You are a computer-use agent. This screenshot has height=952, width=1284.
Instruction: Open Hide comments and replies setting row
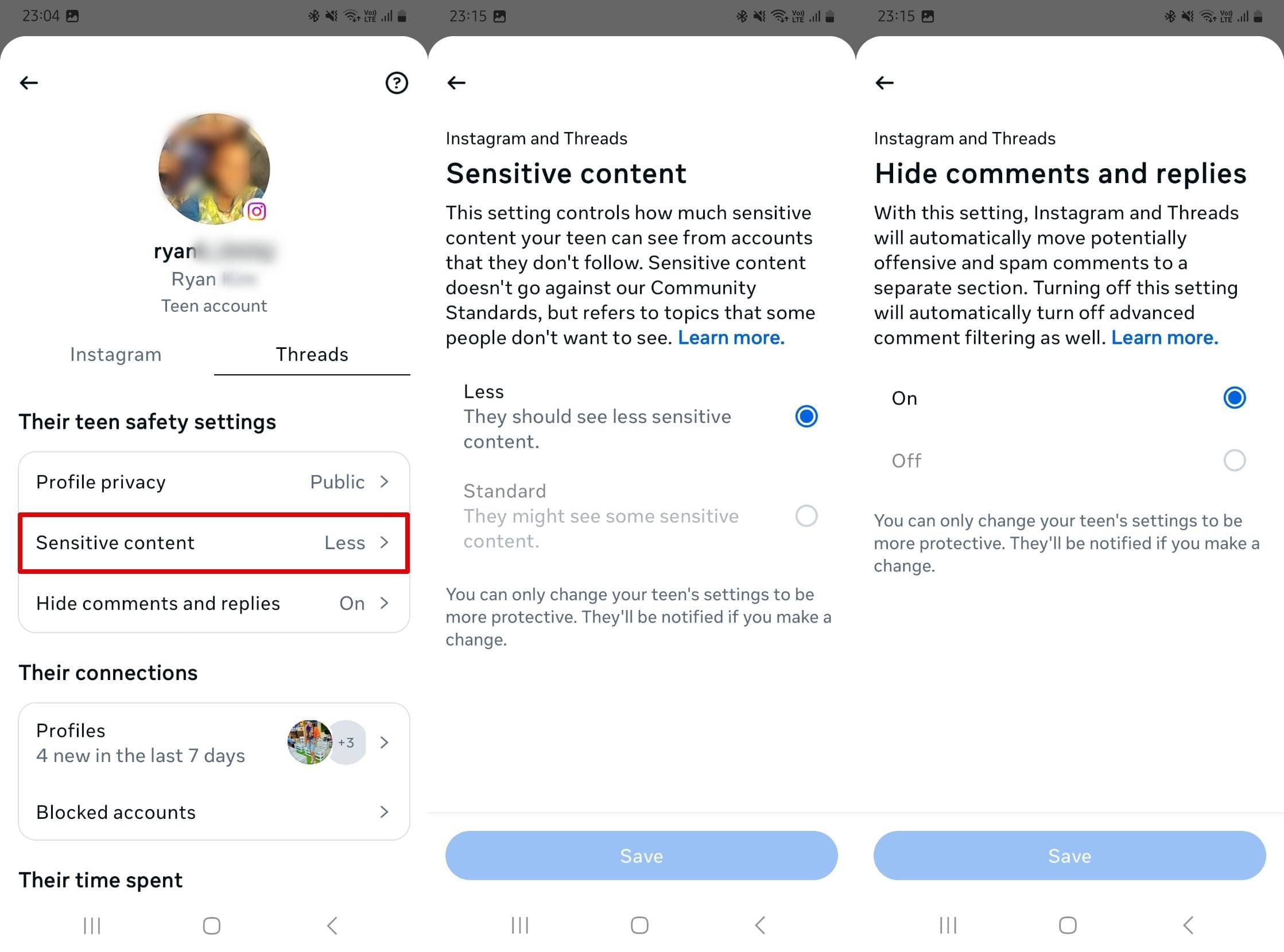click(x=214, y=603)
